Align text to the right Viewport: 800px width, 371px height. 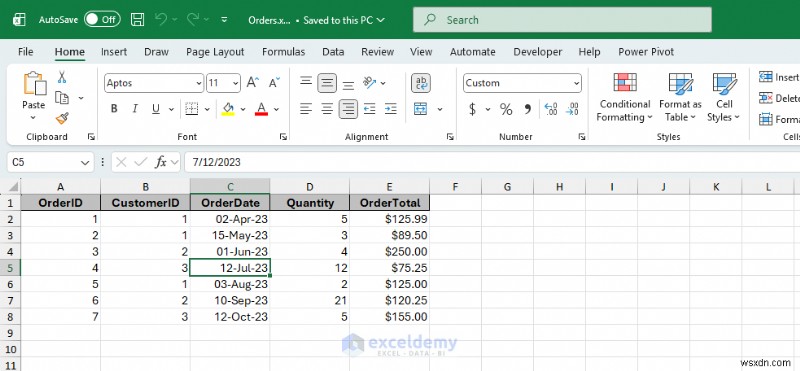(348, 109)
